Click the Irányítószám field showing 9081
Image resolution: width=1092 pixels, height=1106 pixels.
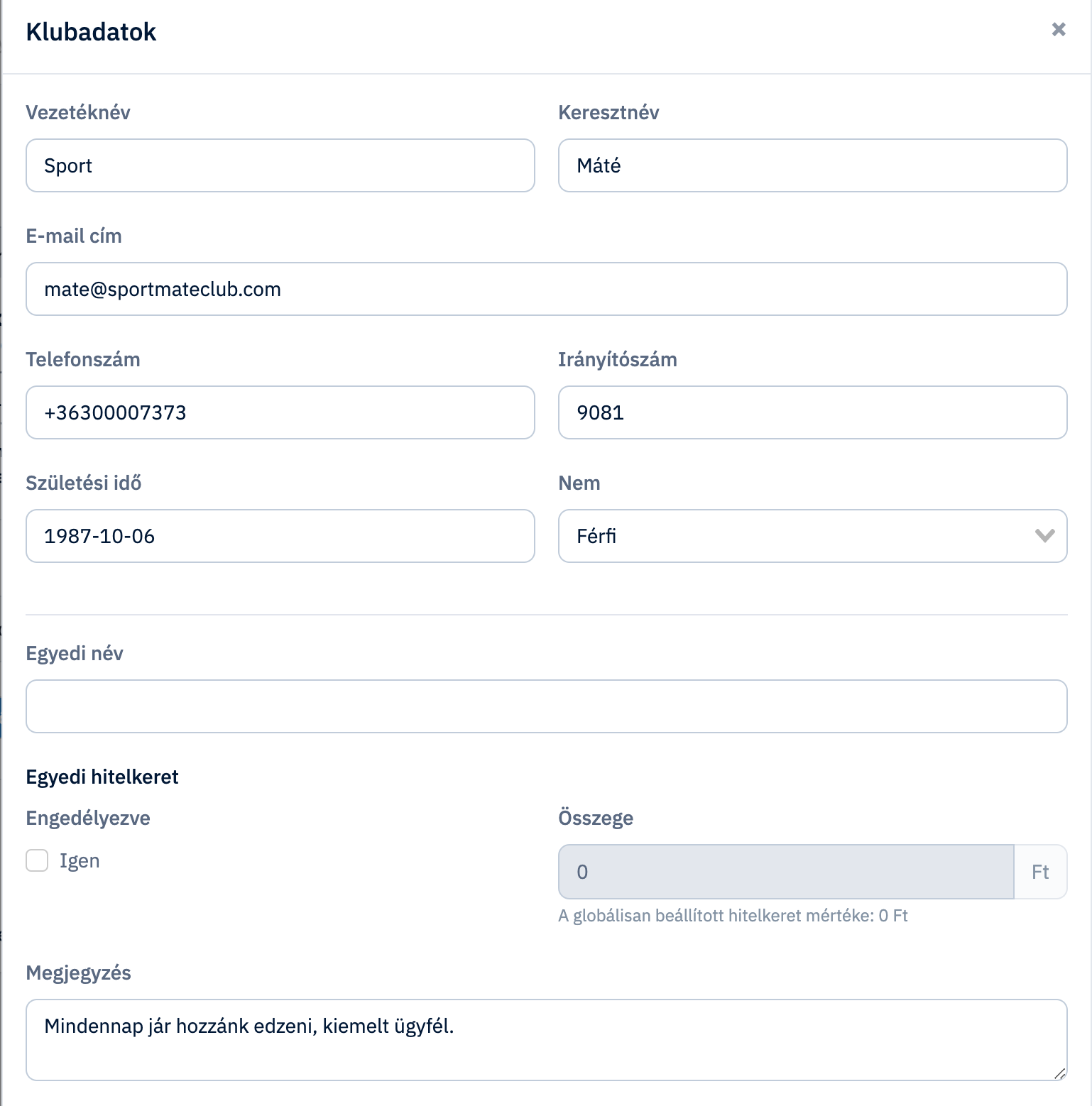[812, 412]
